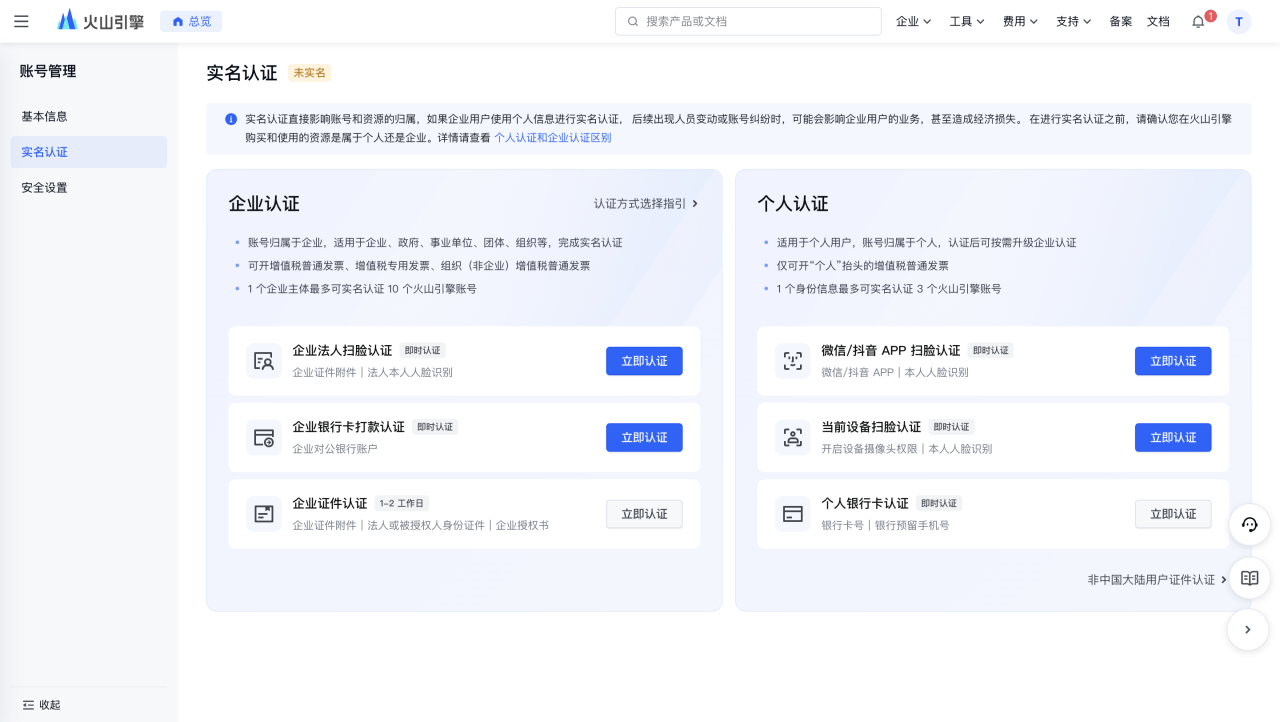Select 实名认证 in sidebar
The width and height of the screenshot is (1280, 722).
(88, 152)
